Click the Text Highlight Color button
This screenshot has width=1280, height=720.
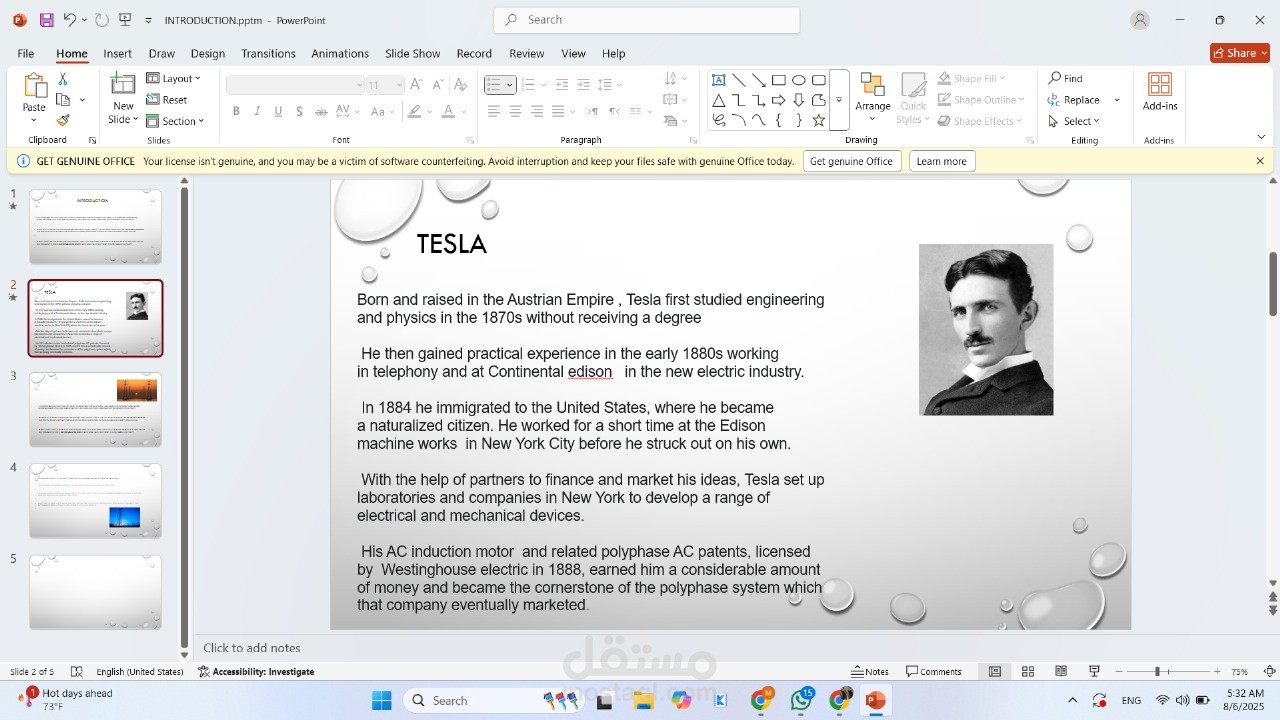[x=415, y=111]
